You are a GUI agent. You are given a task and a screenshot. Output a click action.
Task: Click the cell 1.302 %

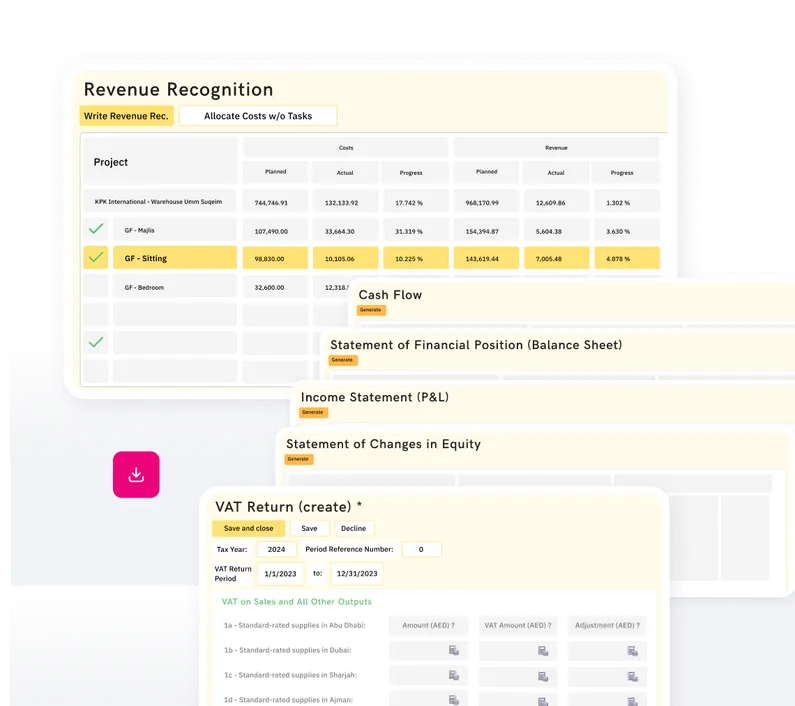click(627, 202)
